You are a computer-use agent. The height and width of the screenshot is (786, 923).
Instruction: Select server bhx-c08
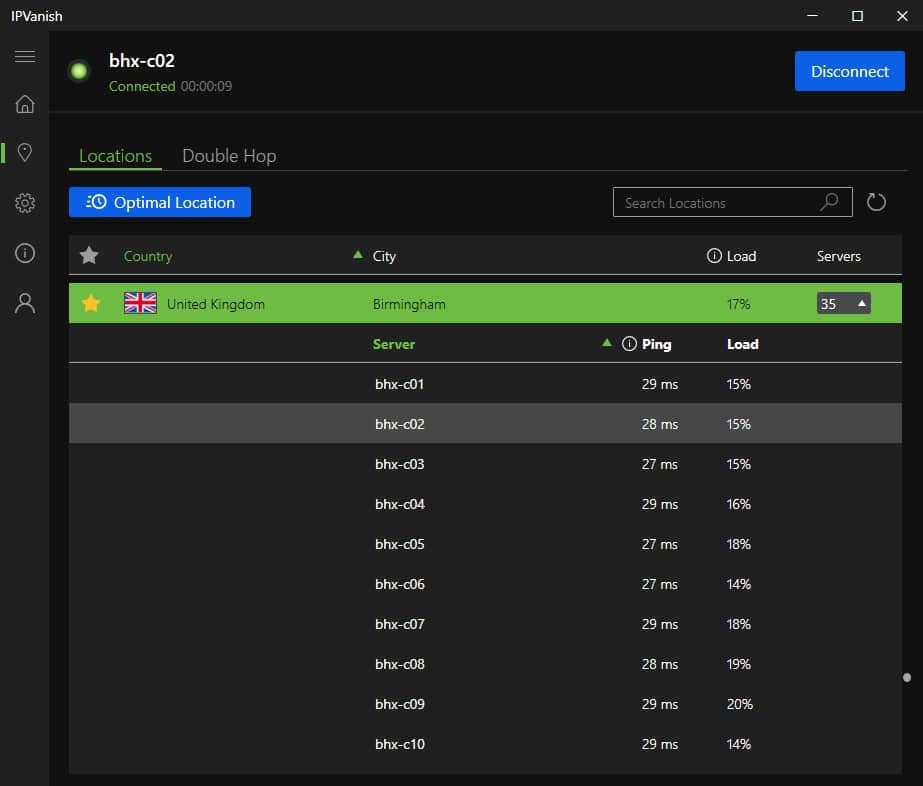(485, 664)
